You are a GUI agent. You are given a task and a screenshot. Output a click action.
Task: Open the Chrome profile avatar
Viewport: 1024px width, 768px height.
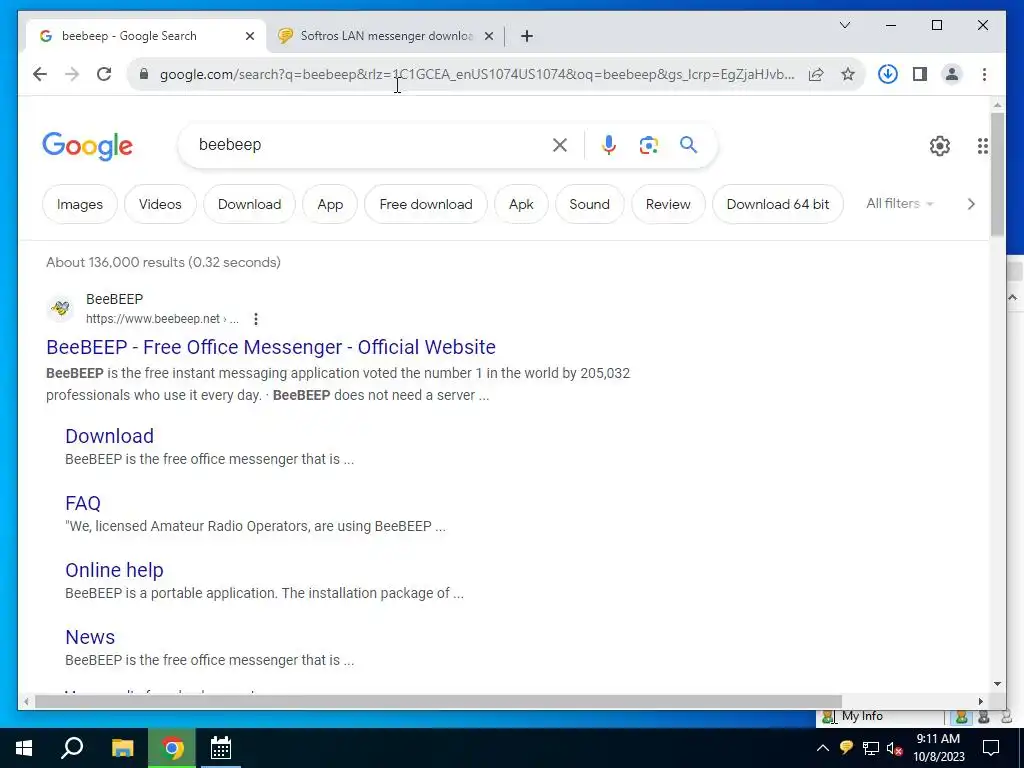point(952,74)
